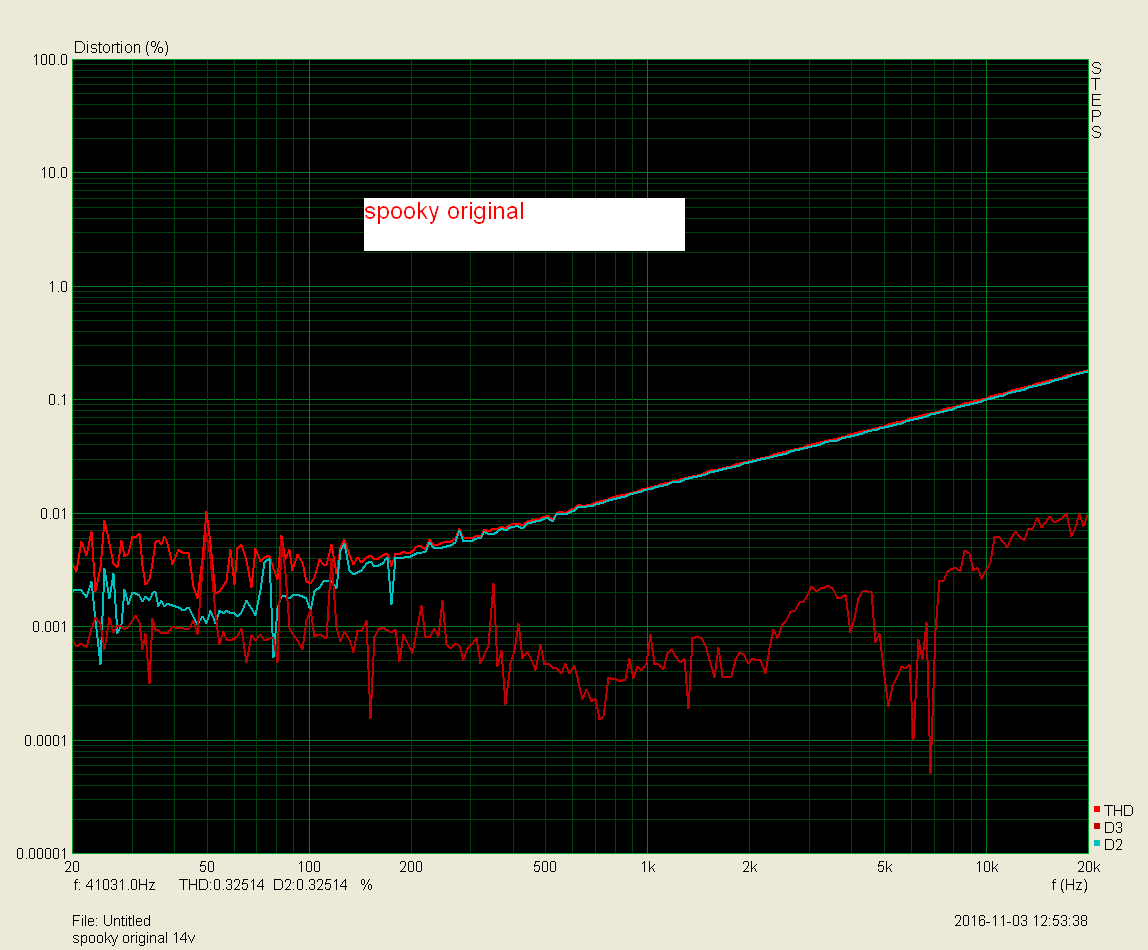This screenshot has height=950, width=1148.
Task: Click the 'Distortion (%)' axis title
Action: click(122, 48)
